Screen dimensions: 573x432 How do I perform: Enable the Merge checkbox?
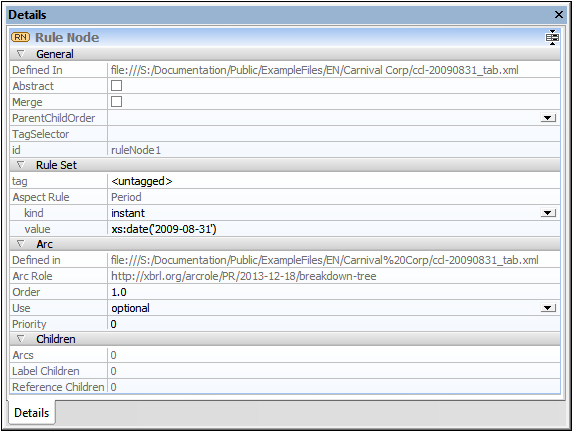(116, 102)
